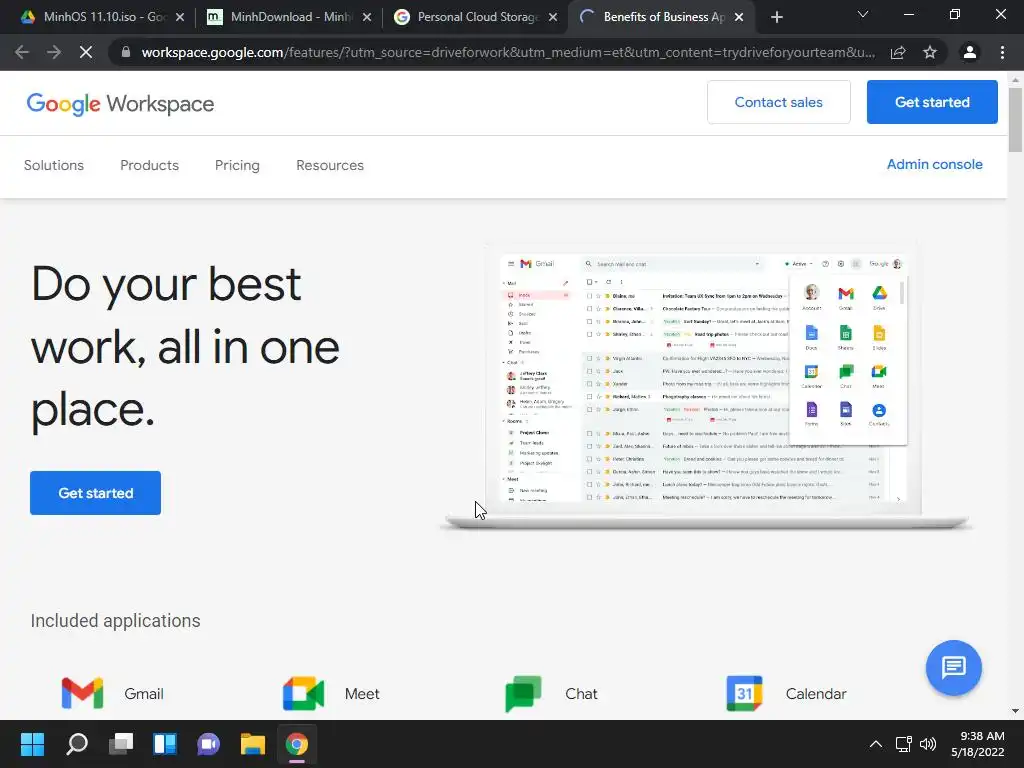
Task: Close the Benefits of Business Apps tab
Action: pyautogui.click(x=739, y=17)
